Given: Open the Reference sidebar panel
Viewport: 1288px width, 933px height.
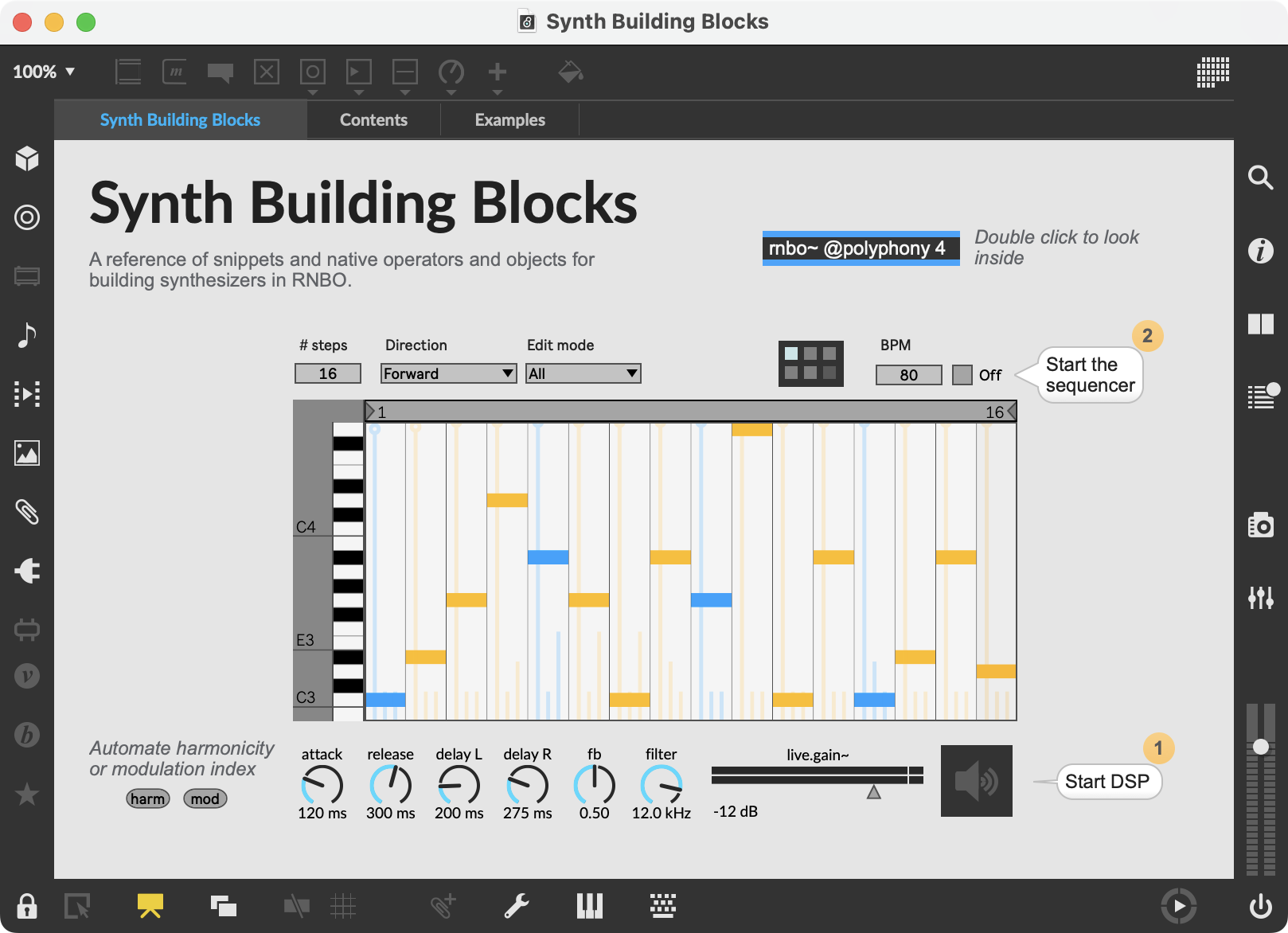Looking at the screenshot, I should coord(1261,324).
